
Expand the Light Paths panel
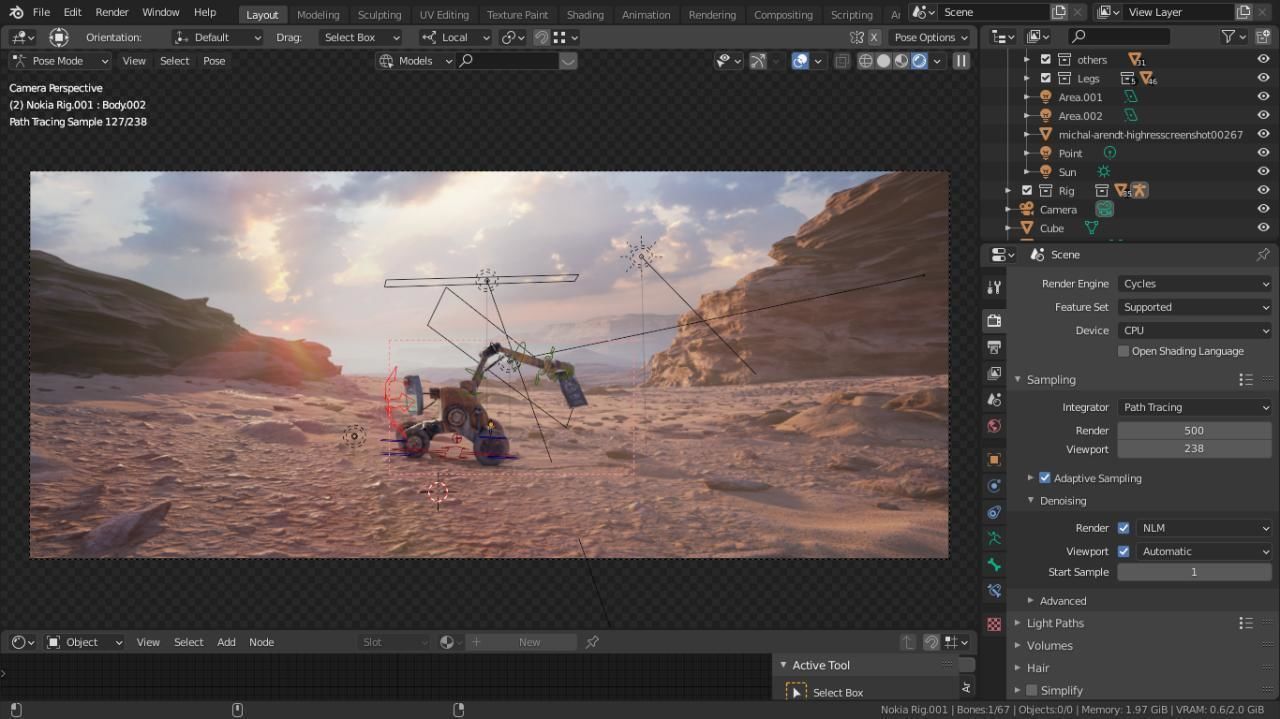1055,623
